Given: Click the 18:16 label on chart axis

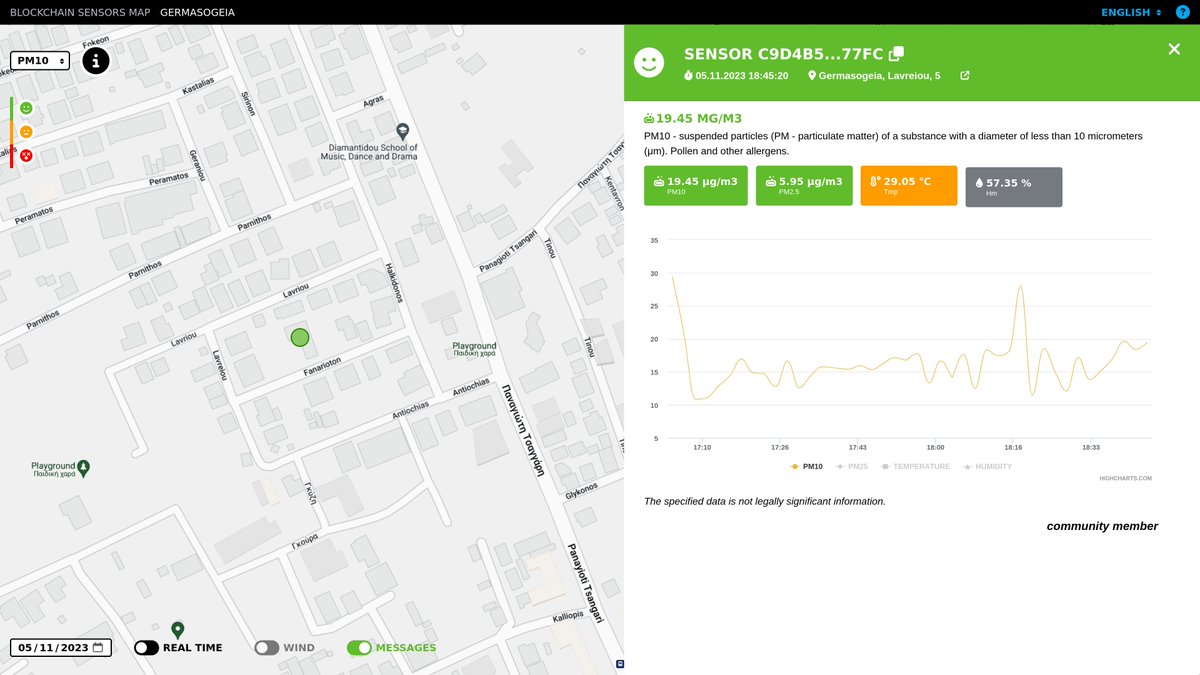Looking at the screenshot, I should tap(1013, 447).
